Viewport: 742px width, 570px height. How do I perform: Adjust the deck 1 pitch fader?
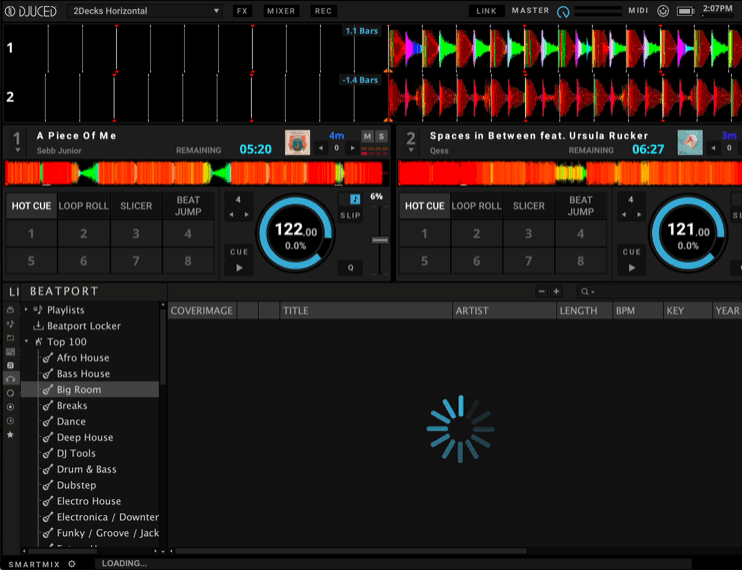click(x=377, y=240)
